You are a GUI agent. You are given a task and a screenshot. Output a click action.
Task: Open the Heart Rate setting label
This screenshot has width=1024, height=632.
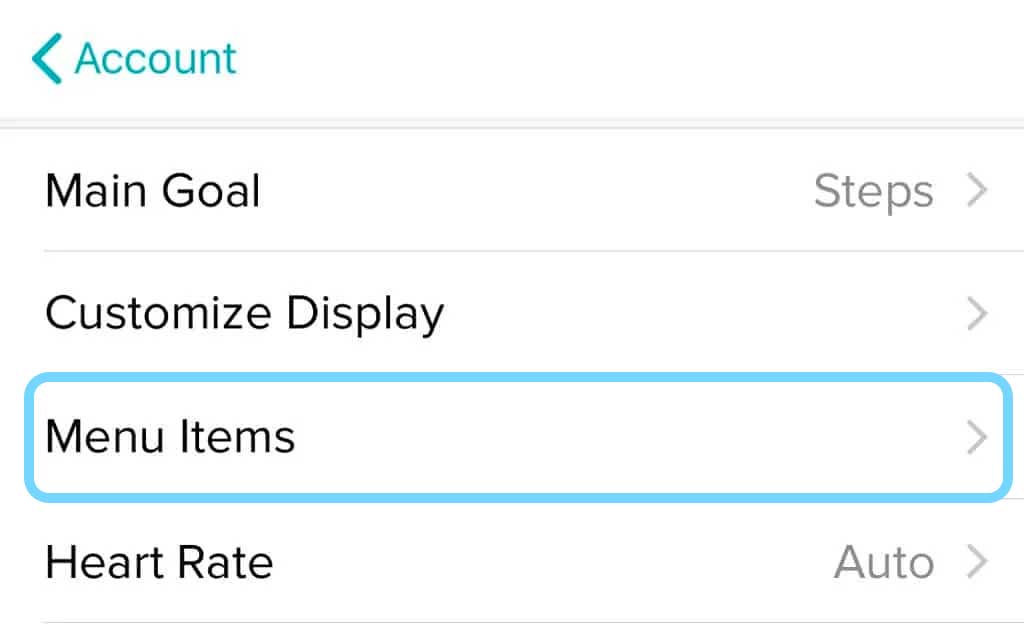tap(159, 562)
